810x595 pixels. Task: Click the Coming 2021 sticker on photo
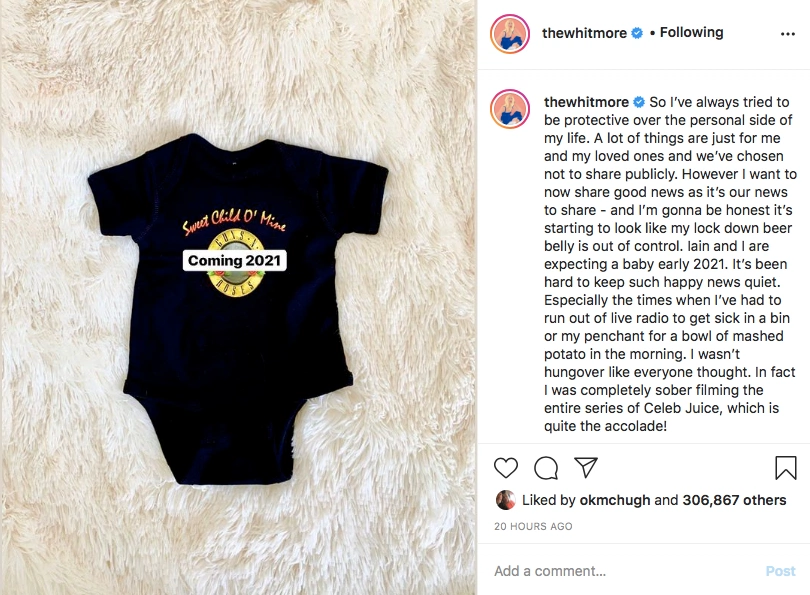point(235,260)
